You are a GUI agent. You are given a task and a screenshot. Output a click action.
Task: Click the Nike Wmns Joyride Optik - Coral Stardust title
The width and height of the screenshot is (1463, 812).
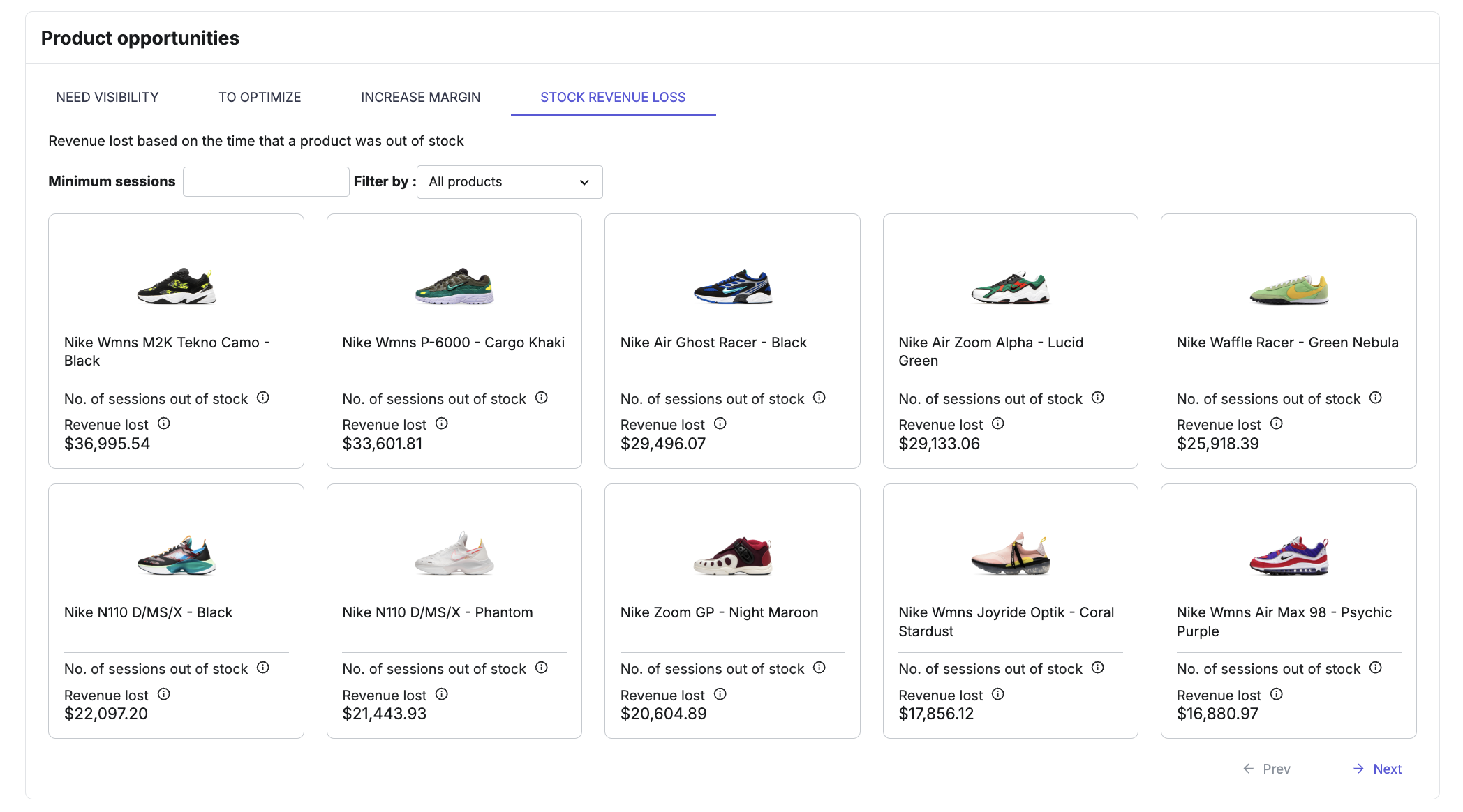tap(1007, 622)
